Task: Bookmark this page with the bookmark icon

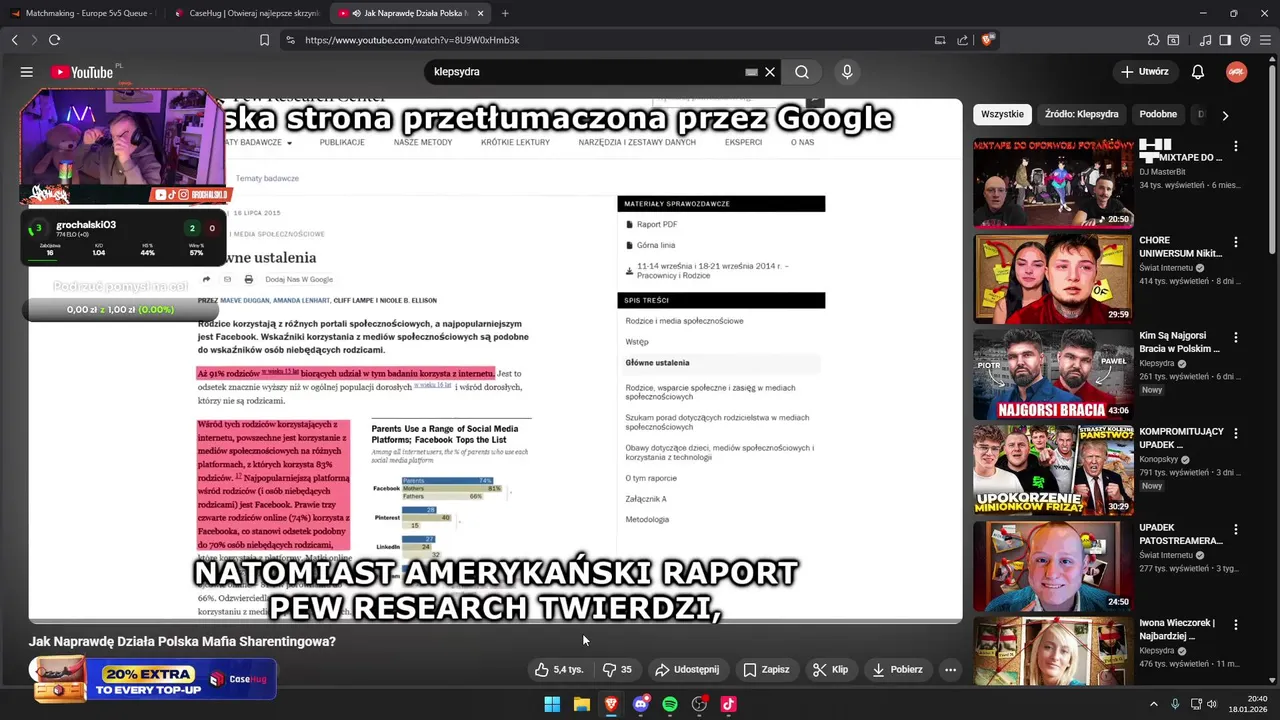Action: pyautogui.click(x=264, y=40)
